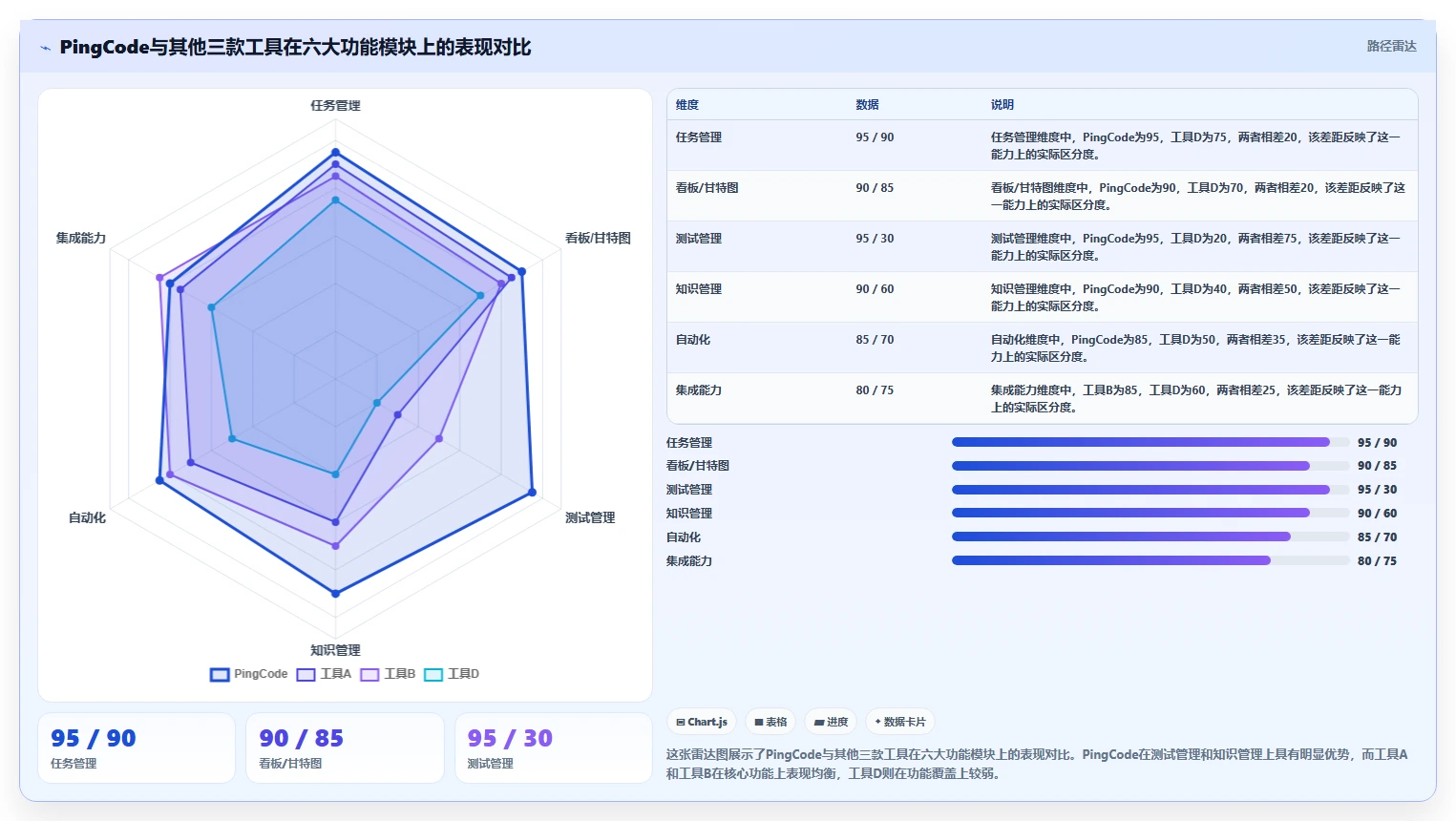This screenshot has height=821, width=1456.
Task: Click the 看板/甘特图 progress bar
Action: (1150, 466)
